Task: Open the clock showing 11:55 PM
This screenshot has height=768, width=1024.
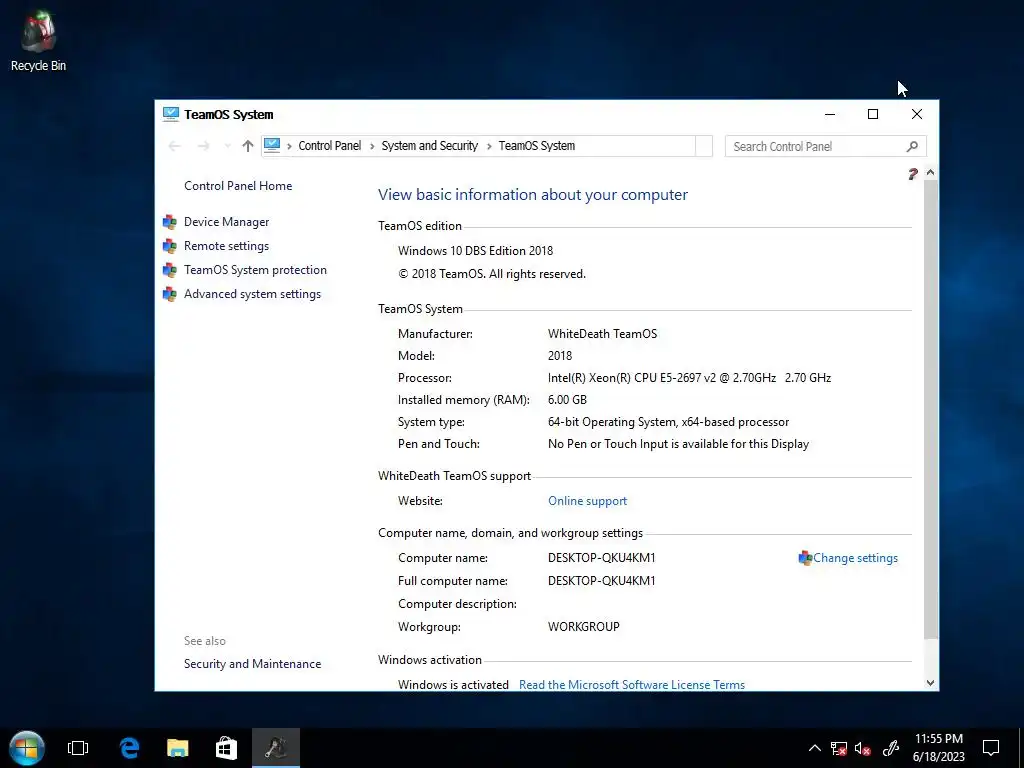Action: (938, 748)
